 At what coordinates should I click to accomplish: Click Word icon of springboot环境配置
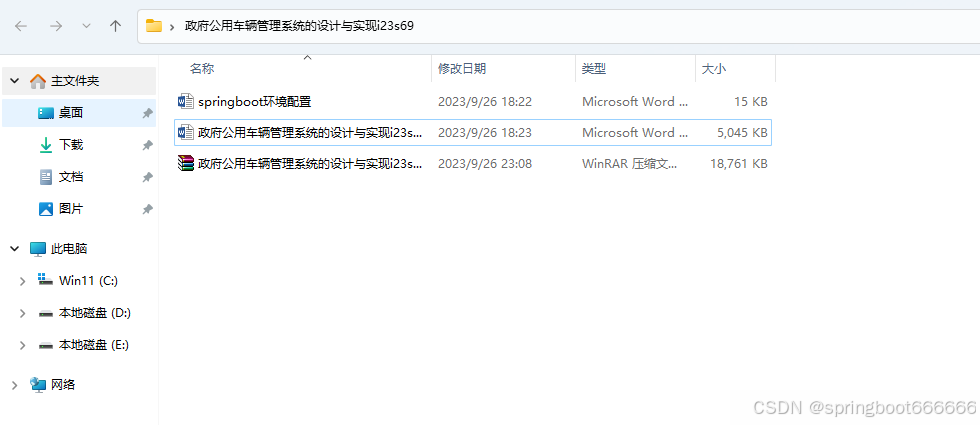pyautogui.click(x=186, y=101)
